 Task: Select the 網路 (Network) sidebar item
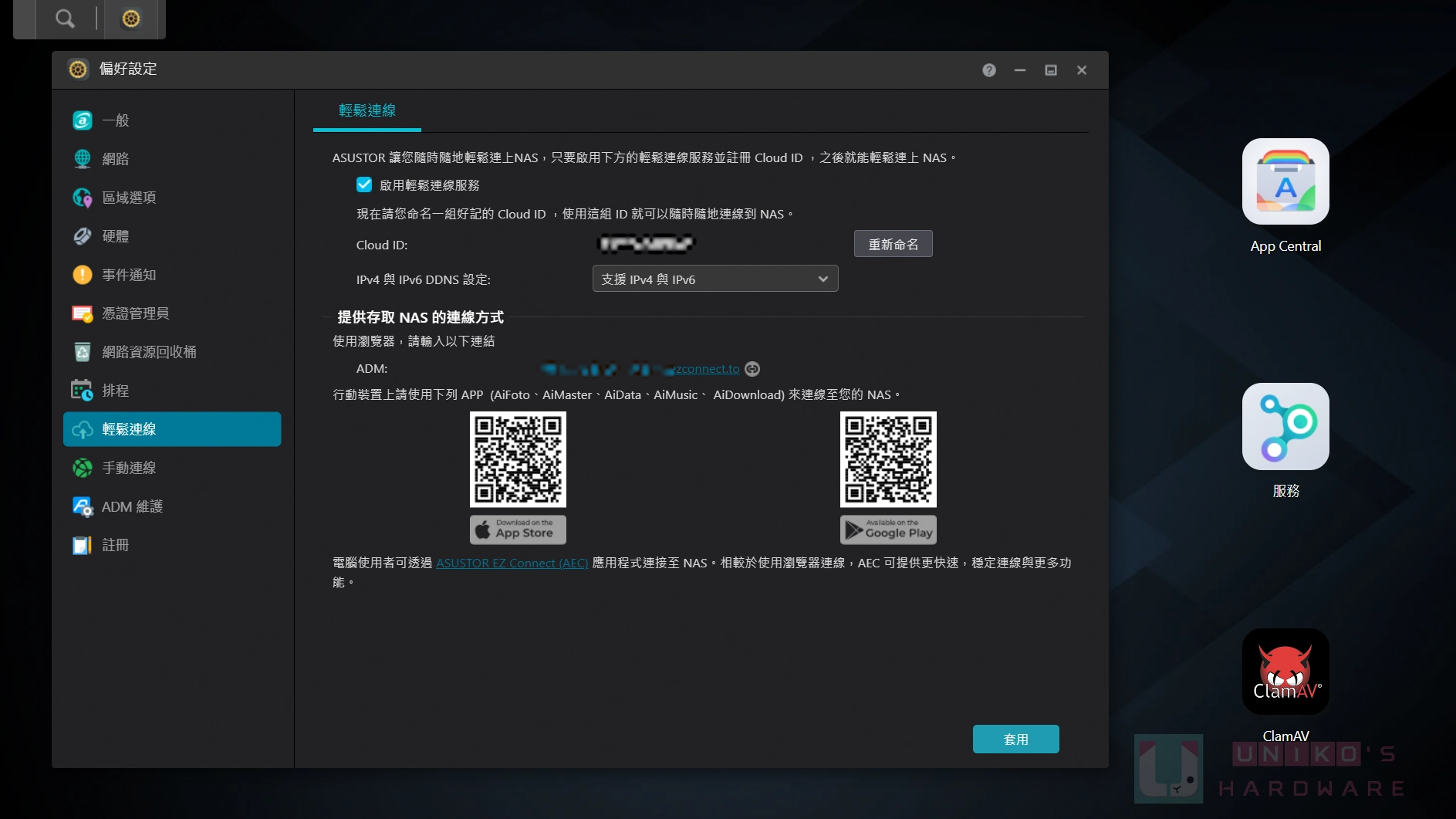pos(172,159)
